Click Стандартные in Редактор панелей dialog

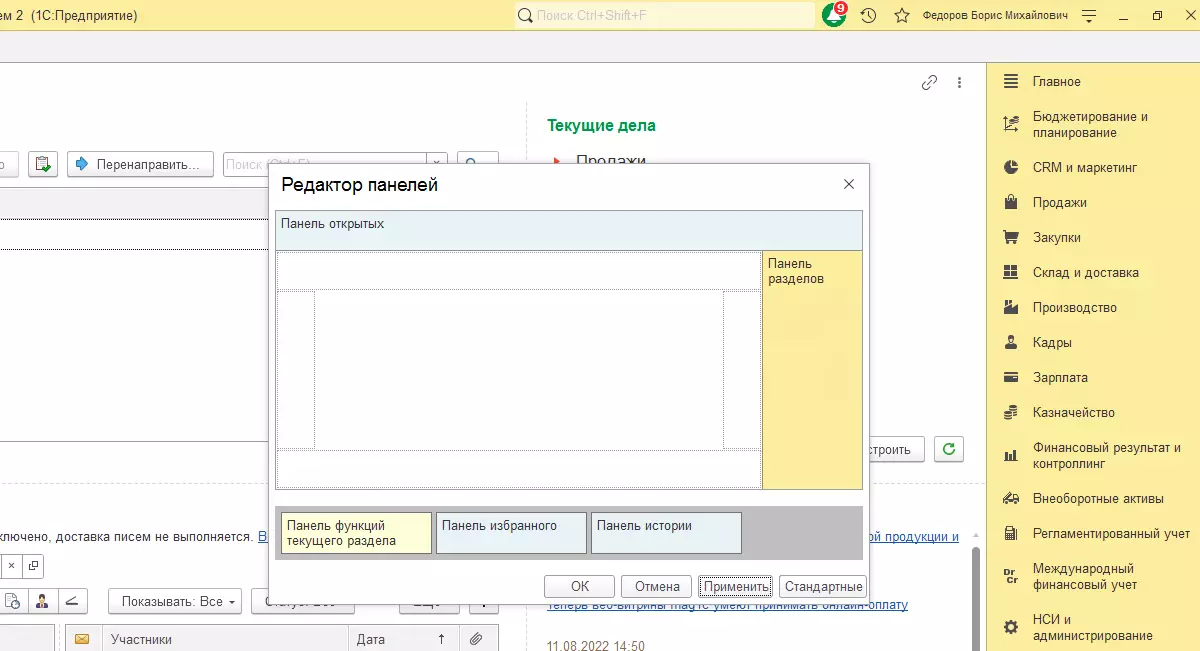point(822,587)
